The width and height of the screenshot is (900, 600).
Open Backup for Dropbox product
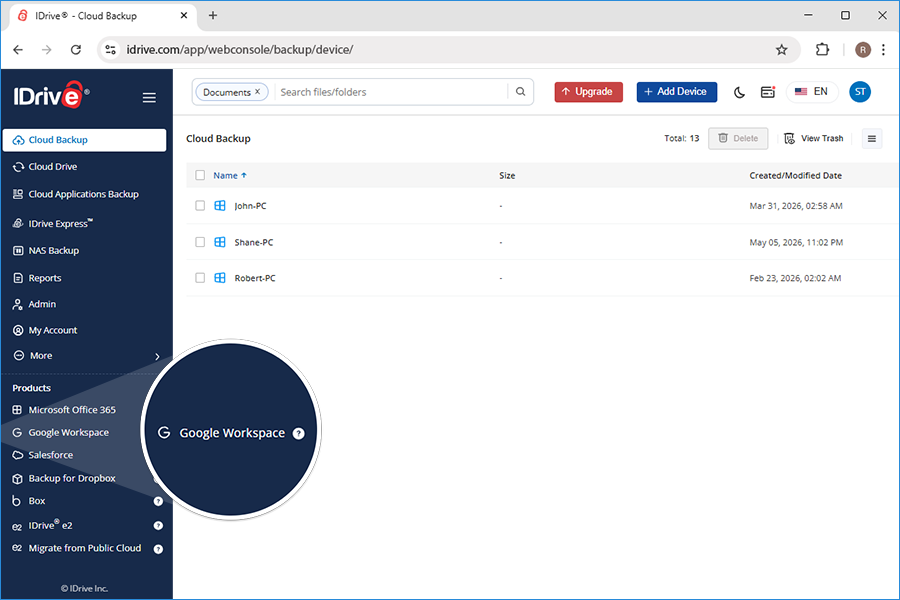[72, 479]
